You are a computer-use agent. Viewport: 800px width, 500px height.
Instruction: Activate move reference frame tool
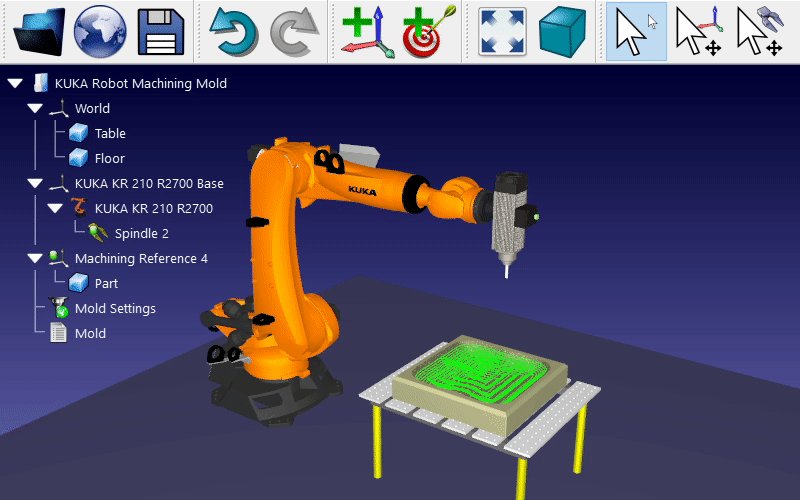[x=698, y=32]
